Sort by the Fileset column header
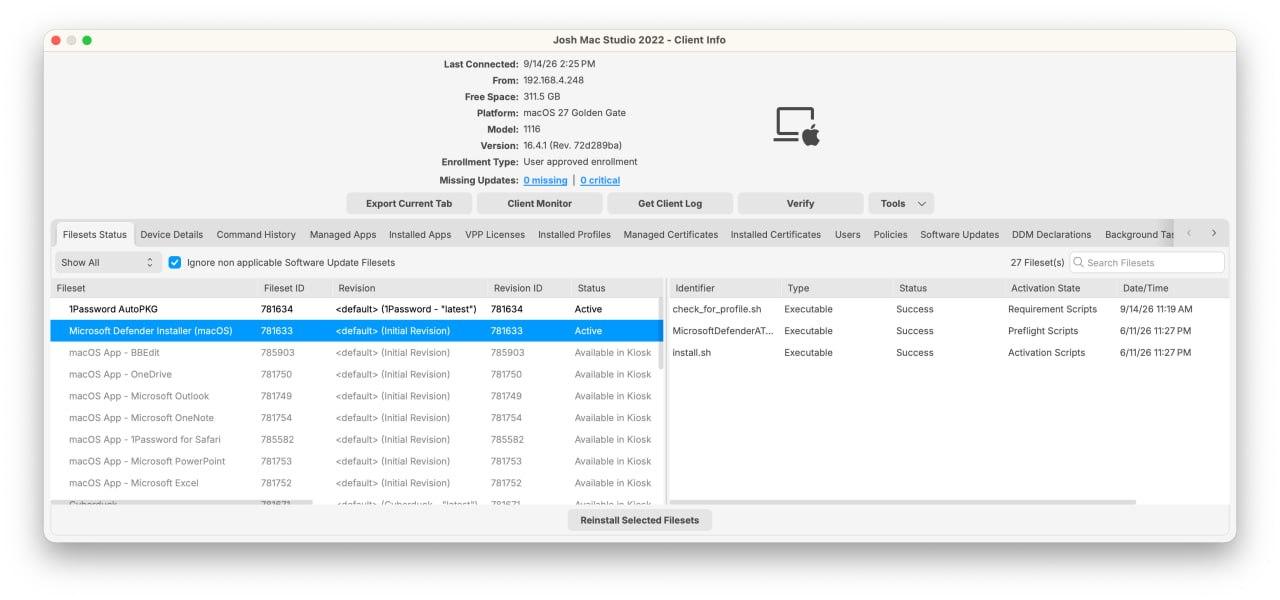Image resolution: width=1280 pixels, height=600 pixels. pyautogui.click(x=154, y=288)
